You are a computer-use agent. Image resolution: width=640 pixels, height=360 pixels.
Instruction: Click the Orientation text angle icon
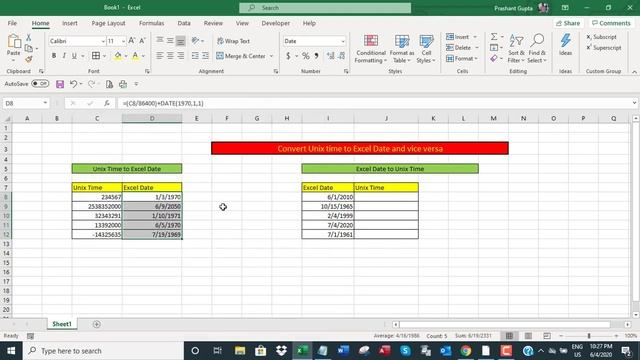196,41
